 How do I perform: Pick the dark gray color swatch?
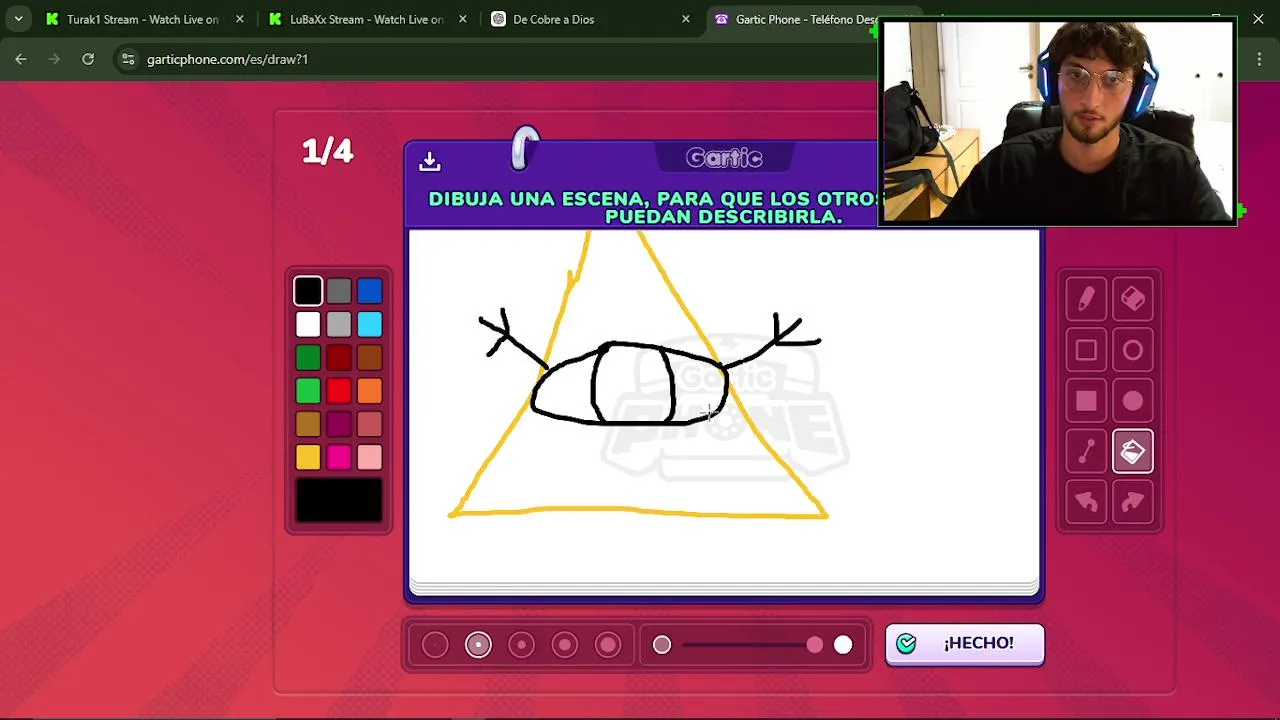pyautogui.click(x=339, y=291)
